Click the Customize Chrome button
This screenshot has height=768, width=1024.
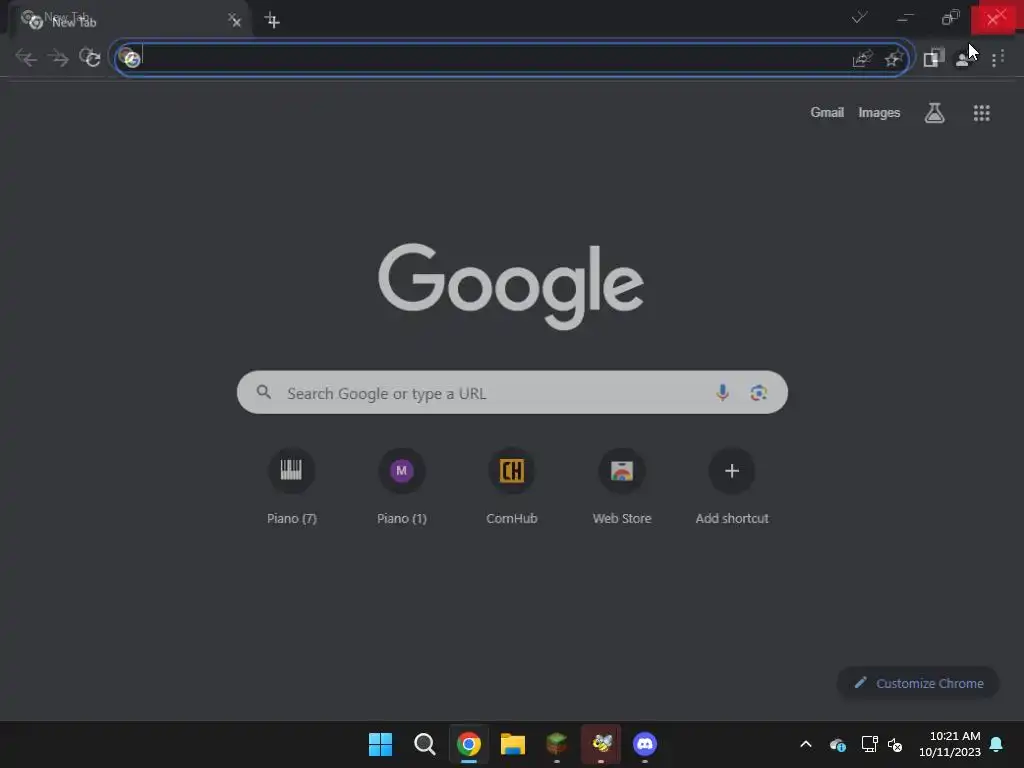pyautogui.click(x=918, y=683)
